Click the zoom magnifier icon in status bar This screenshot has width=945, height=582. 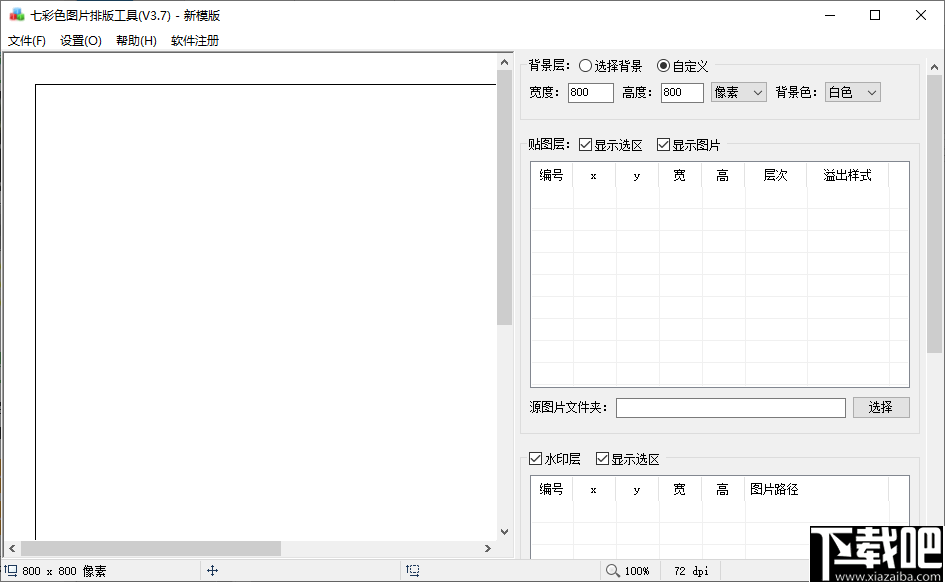click(612, 570)
